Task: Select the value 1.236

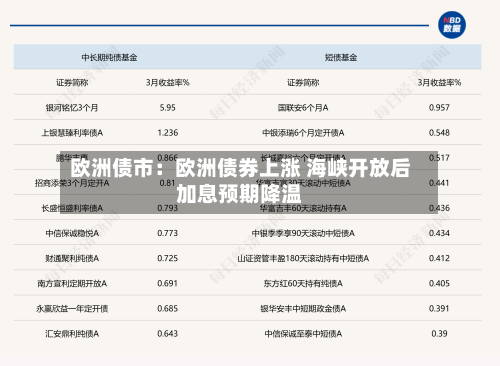Action: 168,133
